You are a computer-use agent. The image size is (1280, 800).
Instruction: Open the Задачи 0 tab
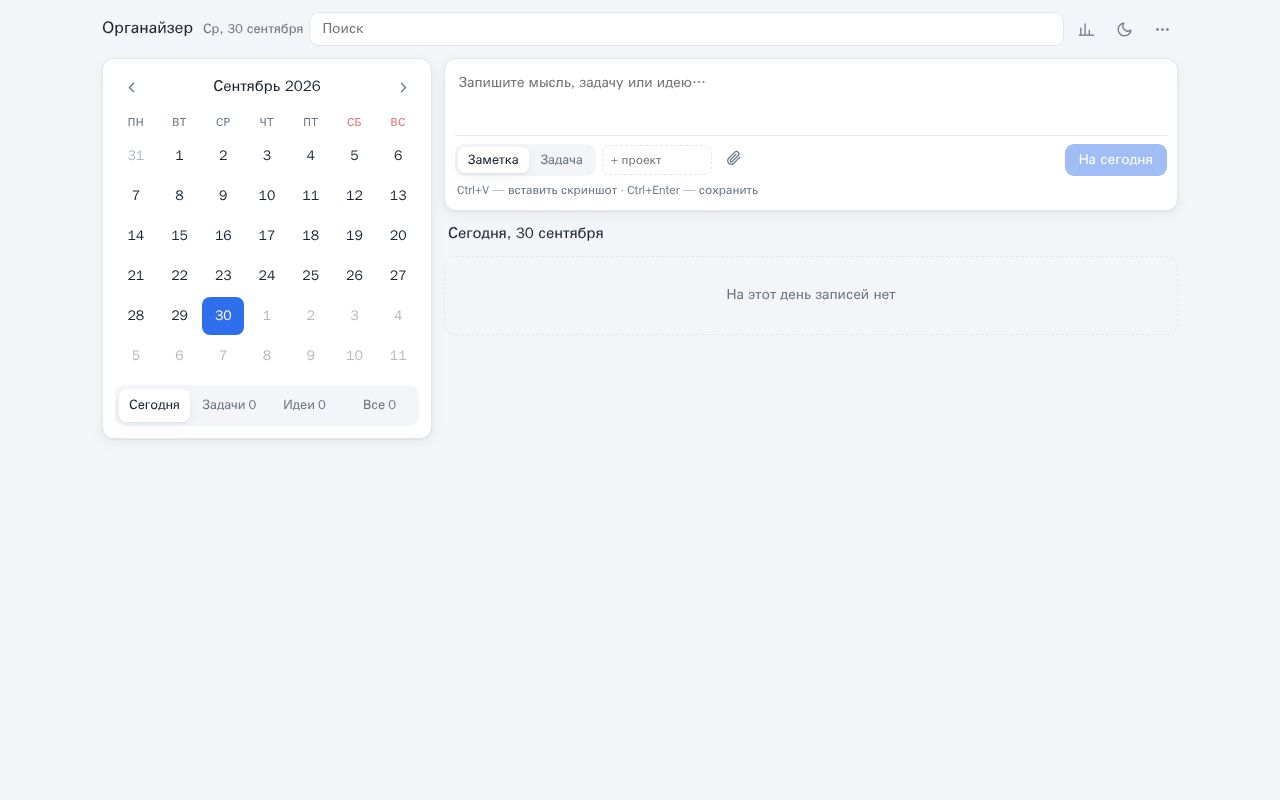229,405
